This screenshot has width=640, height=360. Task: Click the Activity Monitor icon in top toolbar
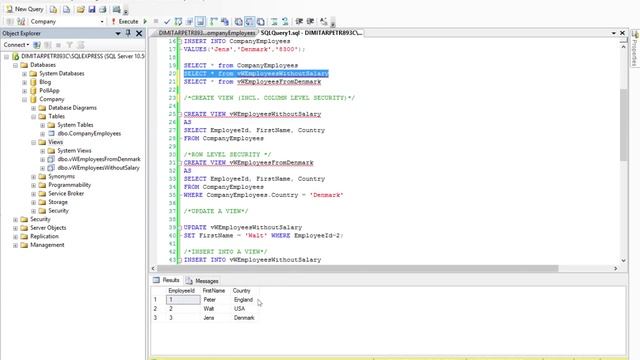tap(117, 9)
